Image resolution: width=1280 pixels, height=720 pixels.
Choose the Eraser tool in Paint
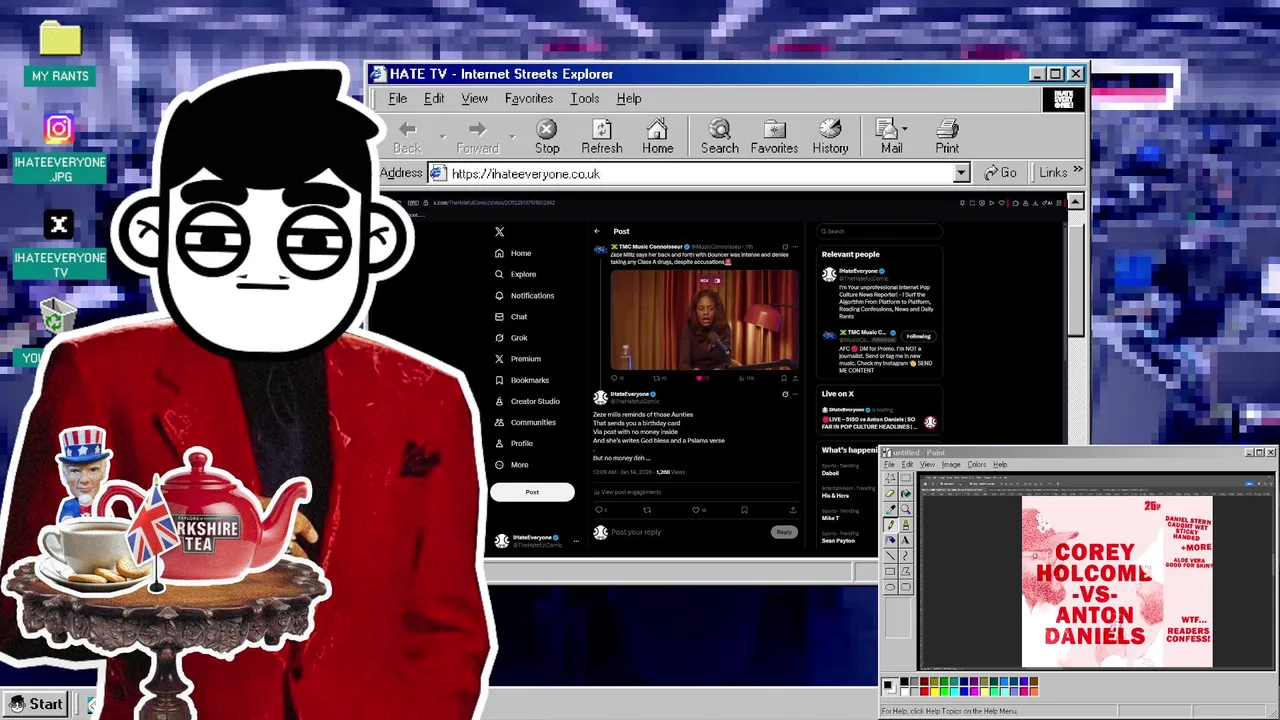(890, 493)
